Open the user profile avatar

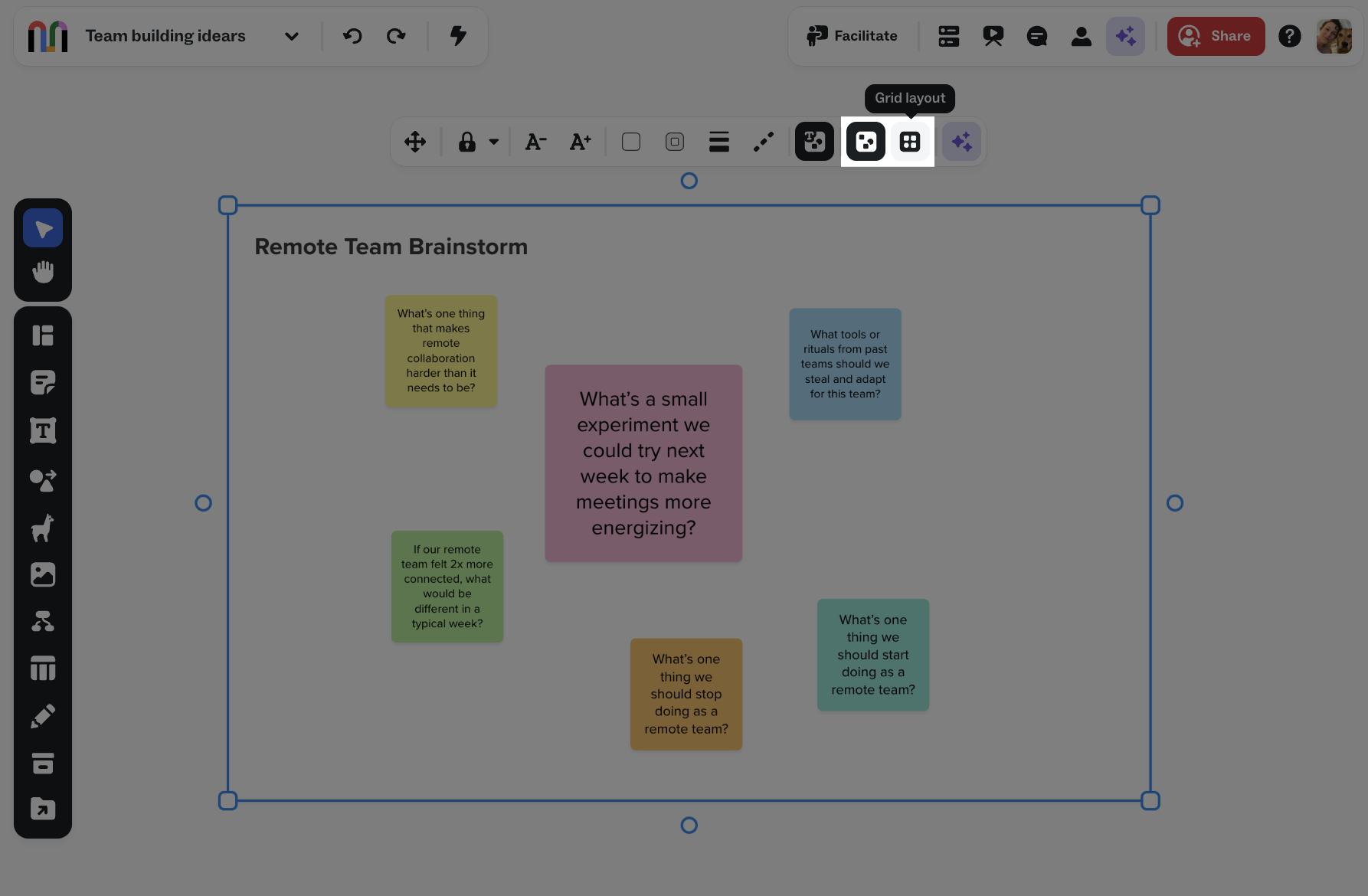coord(1334,36)
